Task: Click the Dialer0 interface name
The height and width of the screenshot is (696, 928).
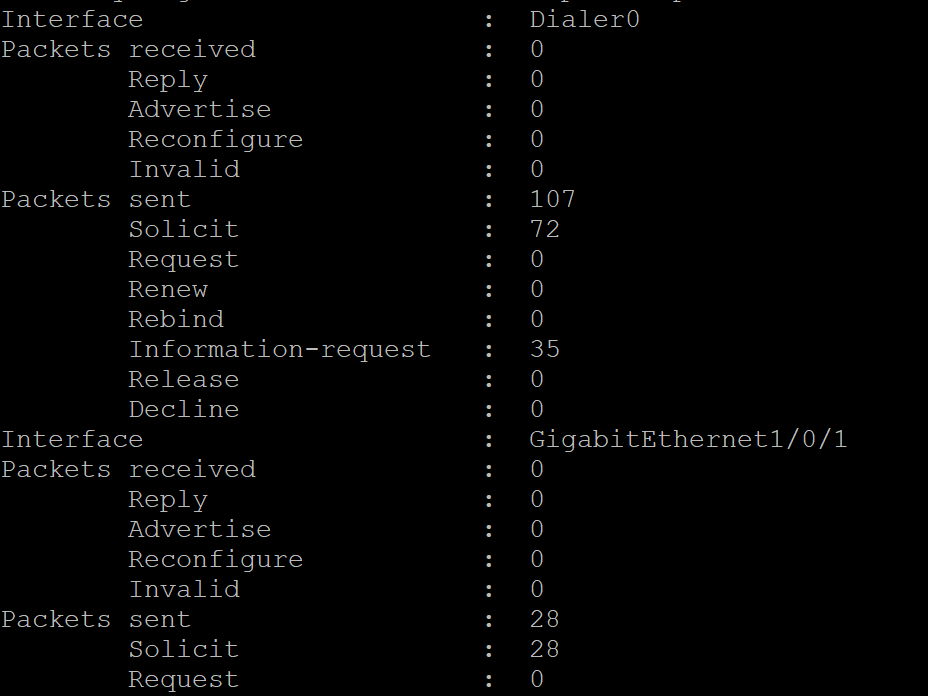Action: click(x=584, y=19)
